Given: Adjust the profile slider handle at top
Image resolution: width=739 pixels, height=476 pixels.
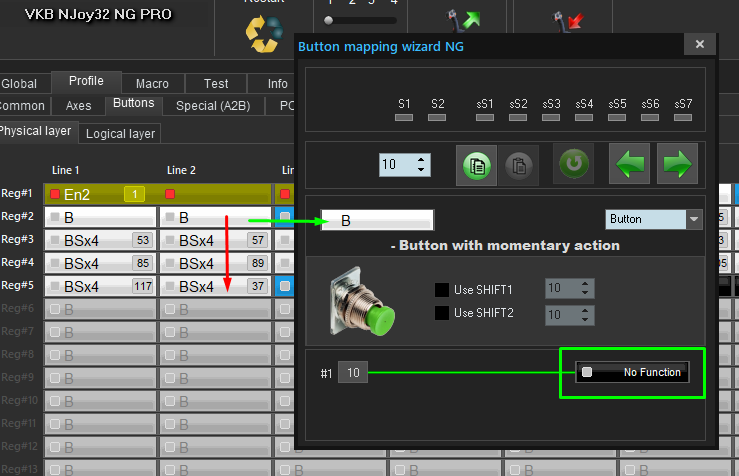Looking at the screenshot, I should 328,20.
